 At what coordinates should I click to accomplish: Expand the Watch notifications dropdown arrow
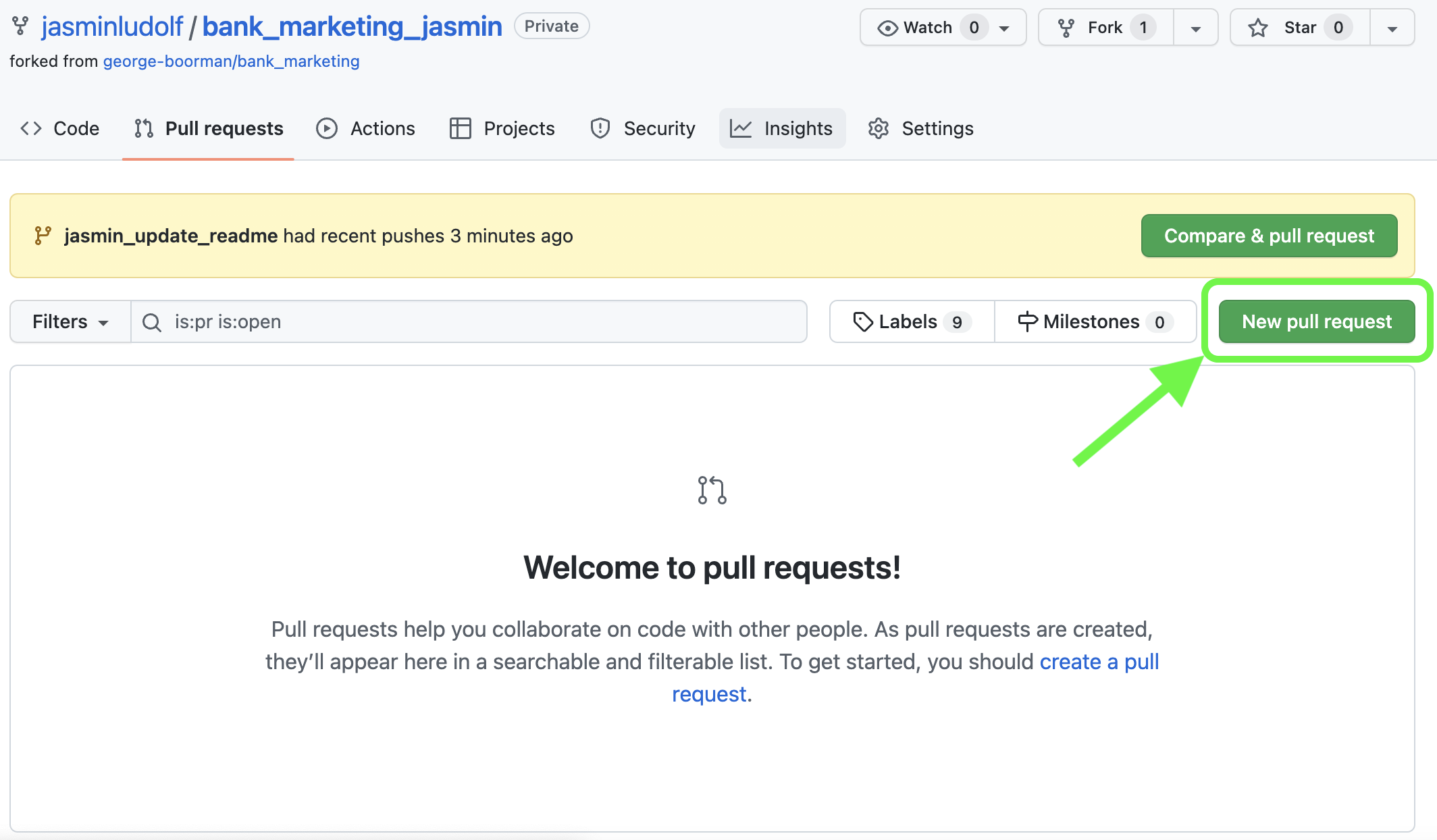tap(1005, 28)
